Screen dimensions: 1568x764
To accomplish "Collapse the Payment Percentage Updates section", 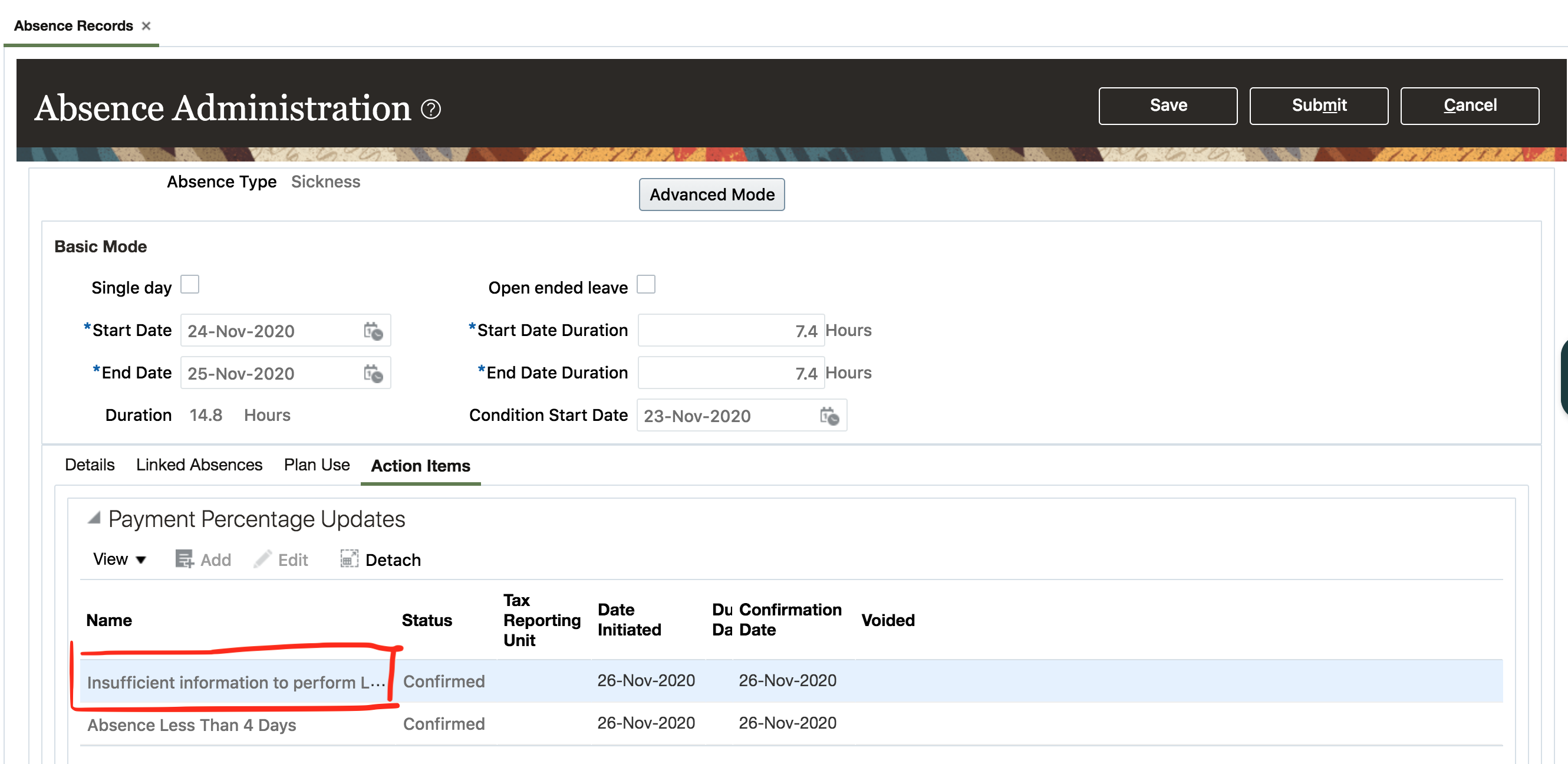I will [x=94, y=518].
